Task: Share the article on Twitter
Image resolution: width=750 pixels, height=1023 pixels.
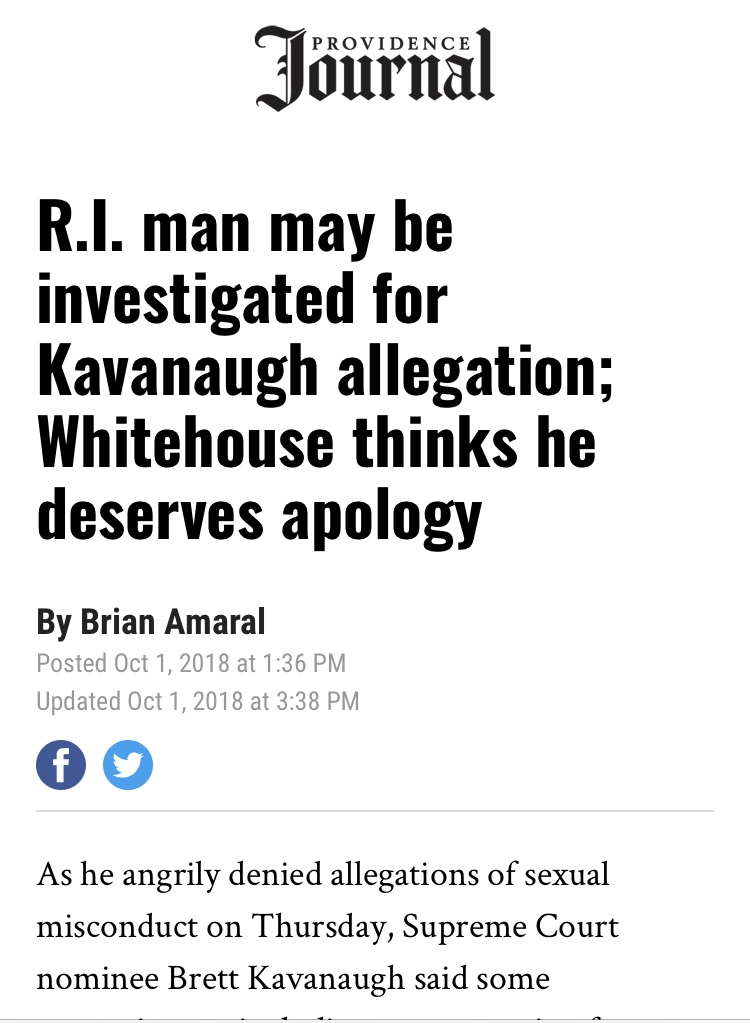Action: (128, 766)
